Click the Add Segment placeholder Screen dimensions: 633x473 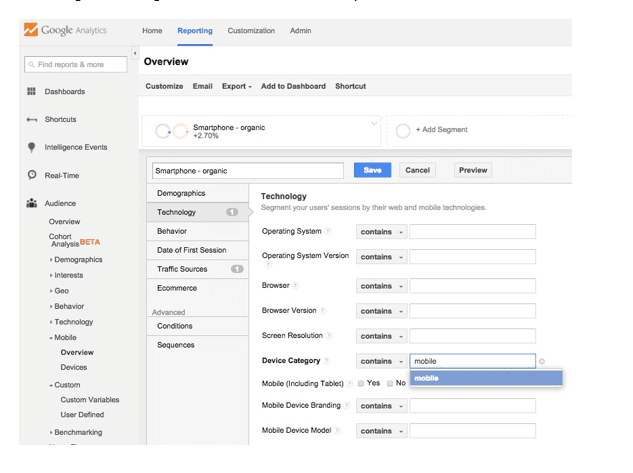click(x=440, y=131)
